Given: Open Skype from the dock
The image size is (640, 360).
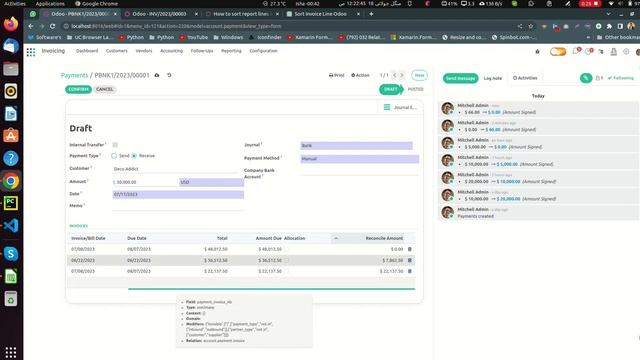Looking at the screenshot, I should tap(11, 253).
